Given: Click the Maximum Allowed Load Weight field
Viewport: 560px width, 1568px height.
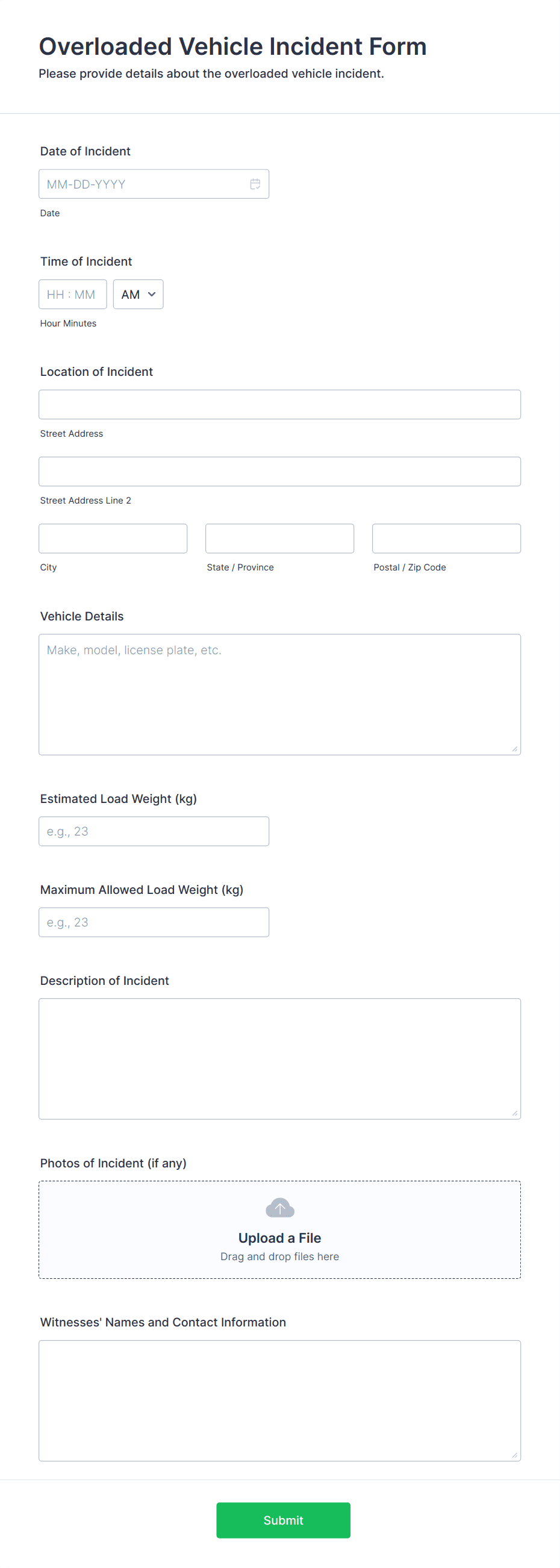Looking at the screenshot, I should tap(154, 922).
